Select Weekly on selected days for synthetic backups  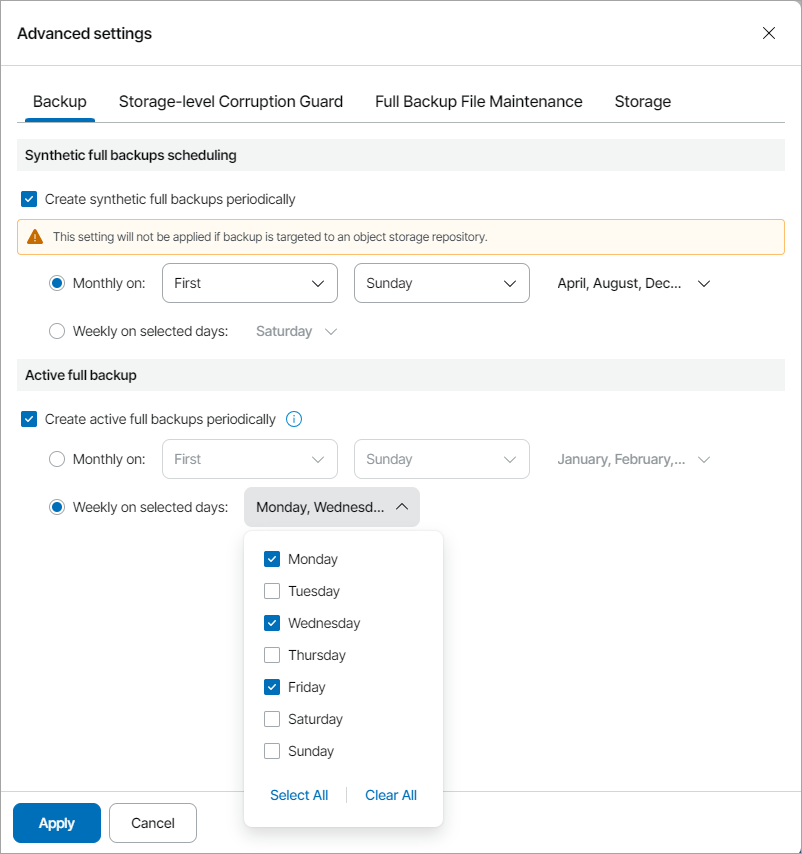[x=57, y=331]
